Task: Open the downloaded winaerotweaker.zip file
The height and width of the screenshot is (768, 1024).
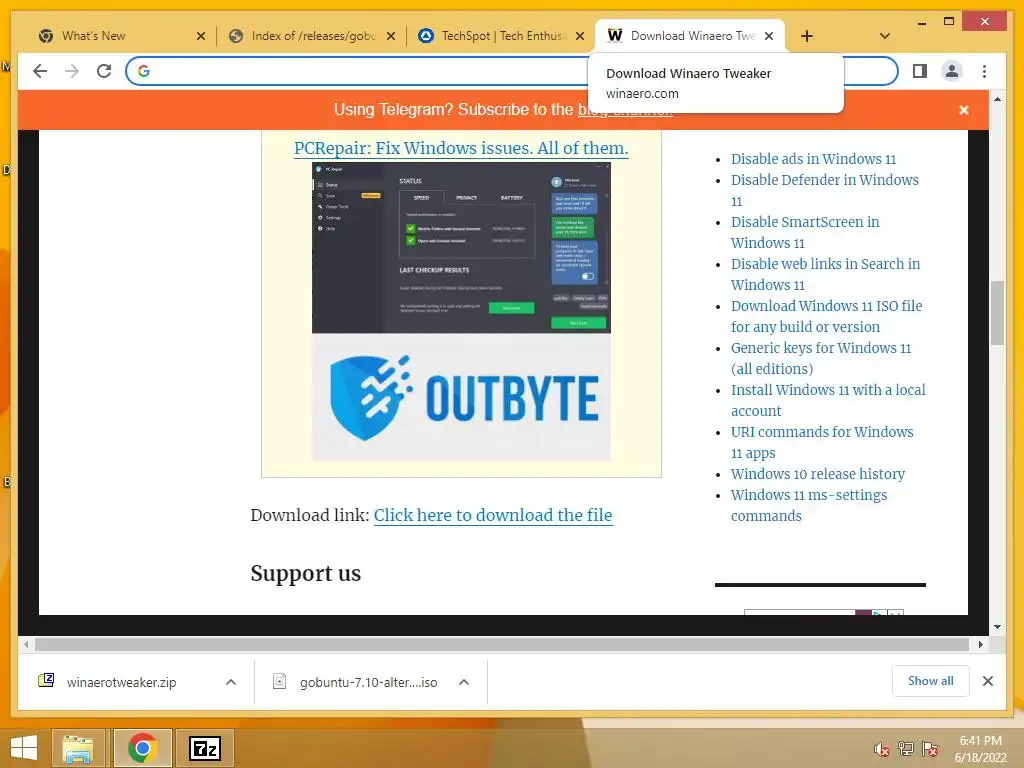Action: [x=121, y=682]
